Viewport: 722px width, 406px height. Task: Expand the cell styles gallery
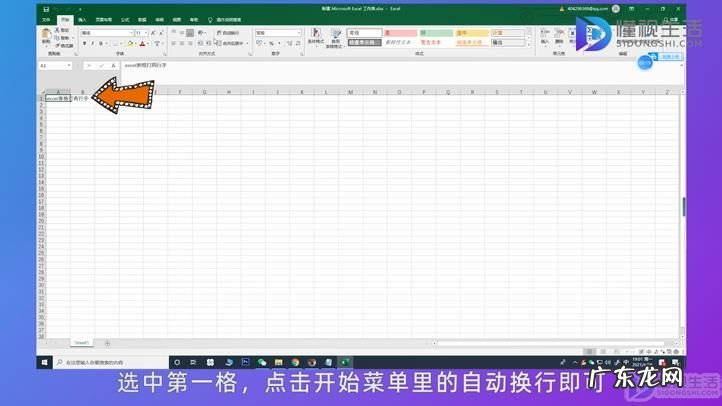[529, 45]
